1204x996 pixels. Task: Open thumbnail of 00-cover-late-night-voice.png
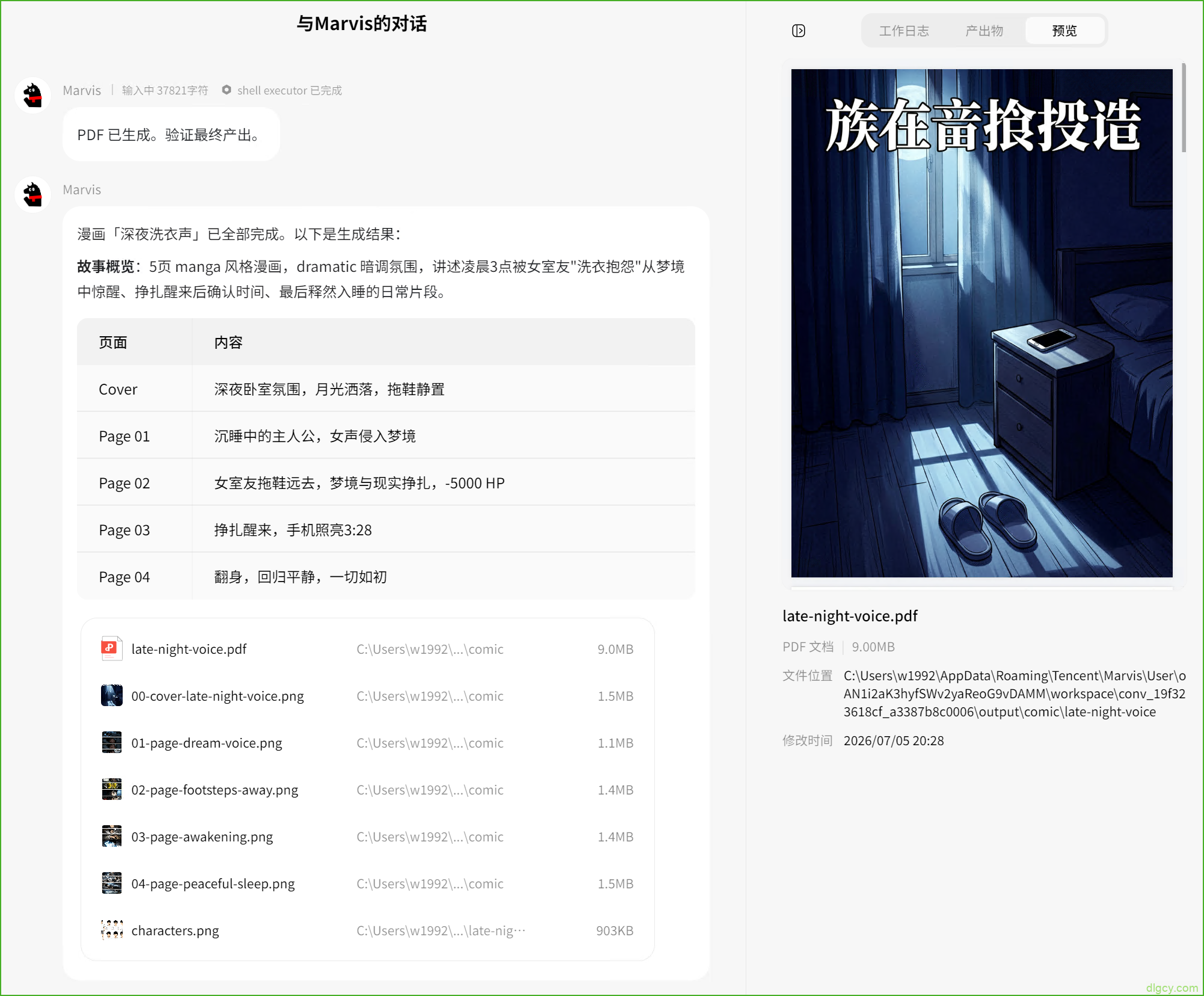click(111, 695)
